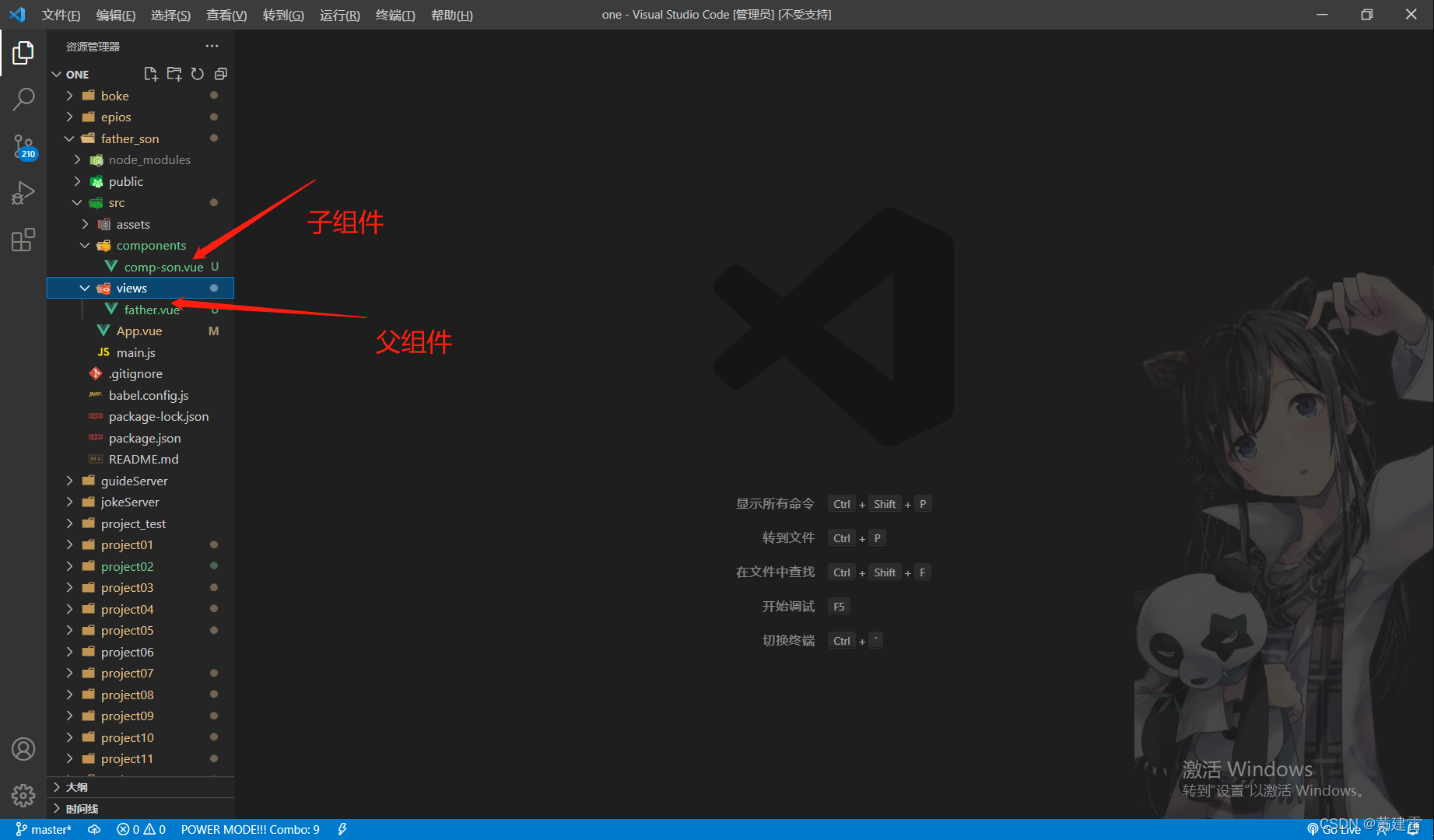The image size is (1434, 840).
Task: Expand the boke folder
Action: (69, 96)
